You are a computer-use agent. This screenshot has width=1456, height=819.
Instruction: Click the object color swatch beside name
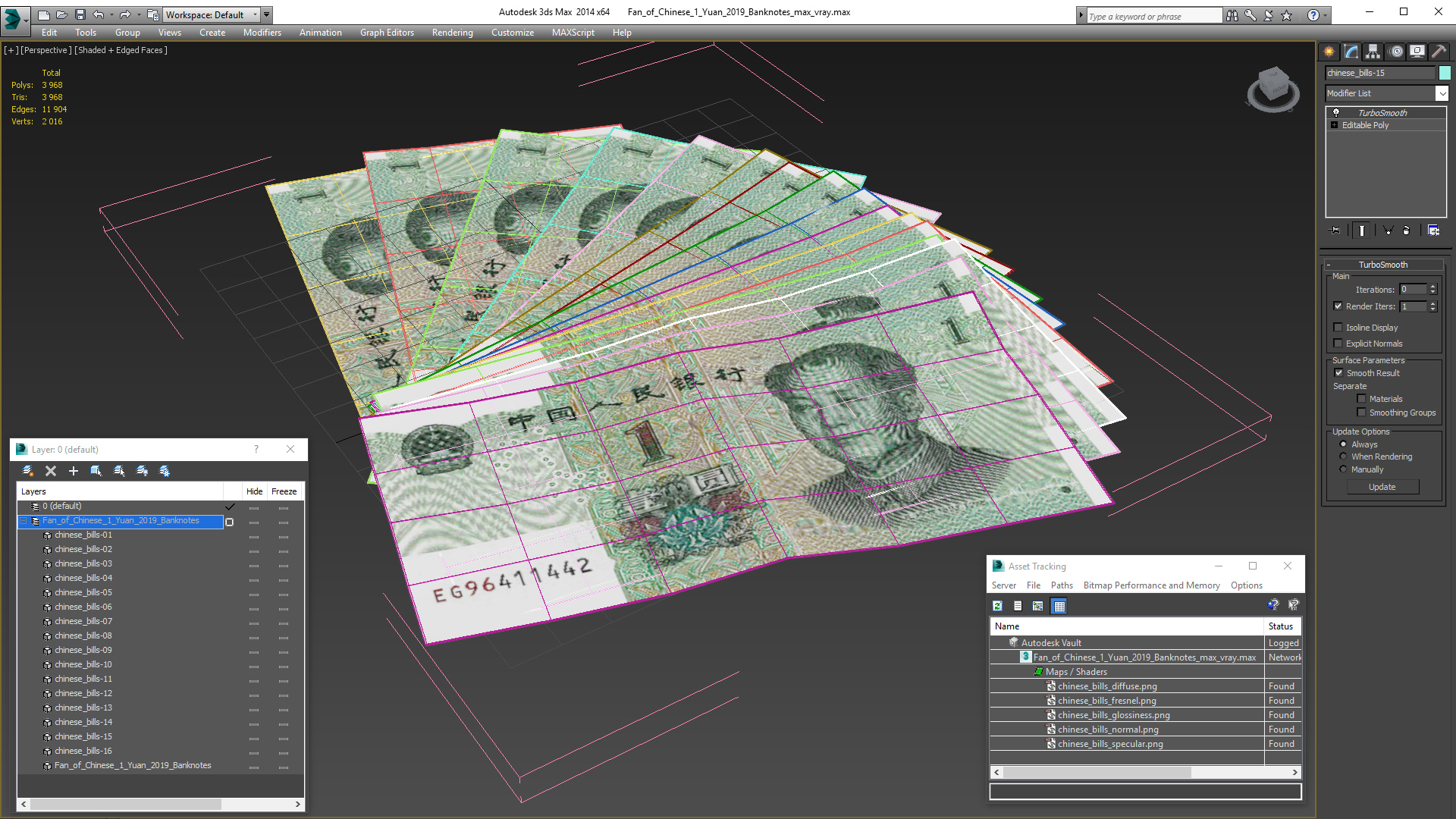pyautogui.click(x=1445, y=73)
